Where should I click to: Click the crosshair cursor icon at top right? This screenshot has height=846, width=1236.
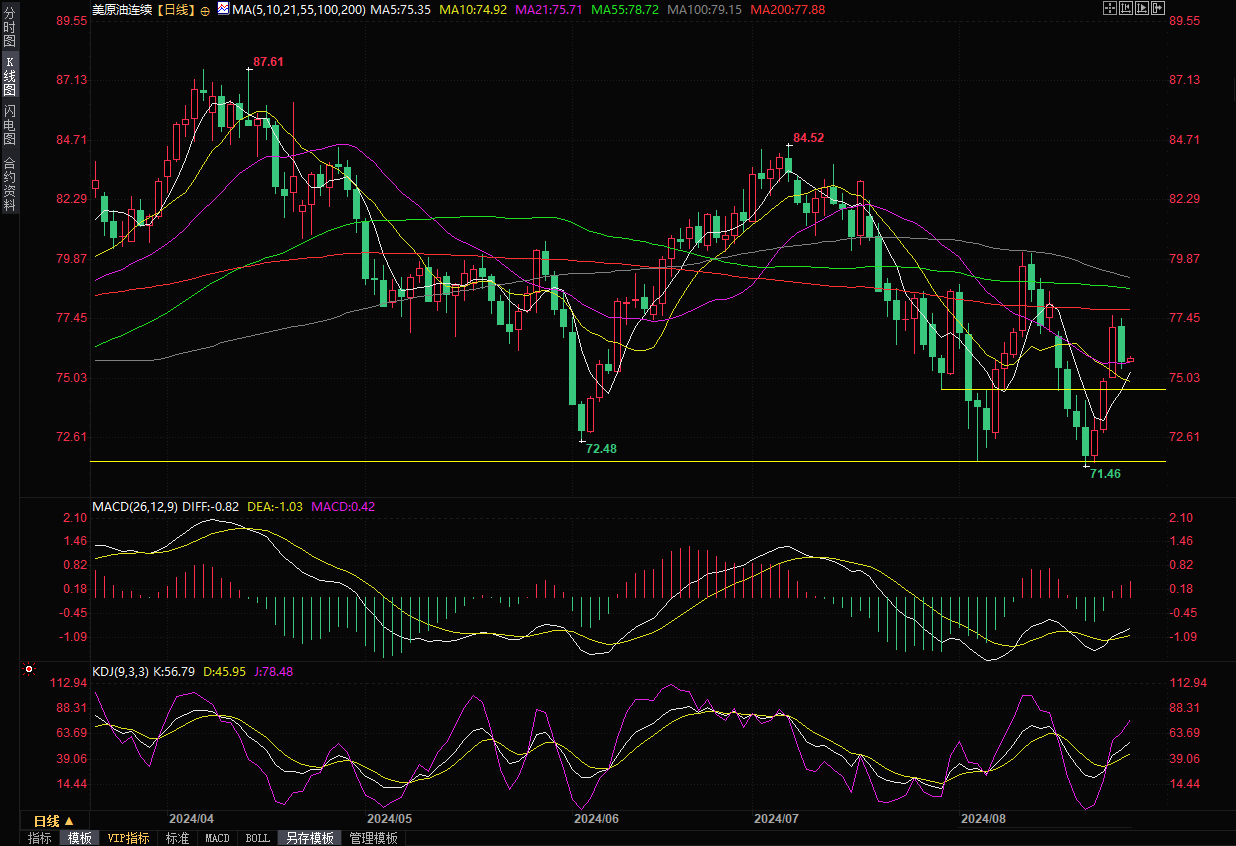click(1109, 8)
